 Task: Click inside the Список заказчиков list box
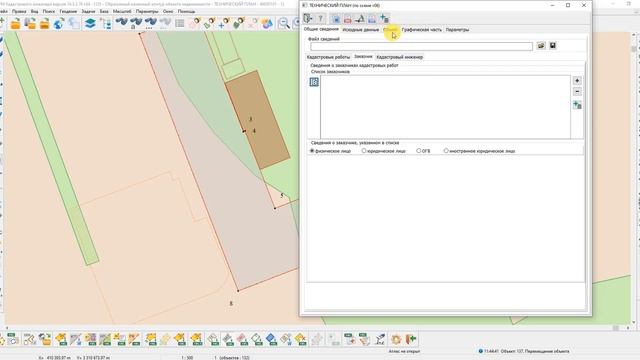click(445, 107)
